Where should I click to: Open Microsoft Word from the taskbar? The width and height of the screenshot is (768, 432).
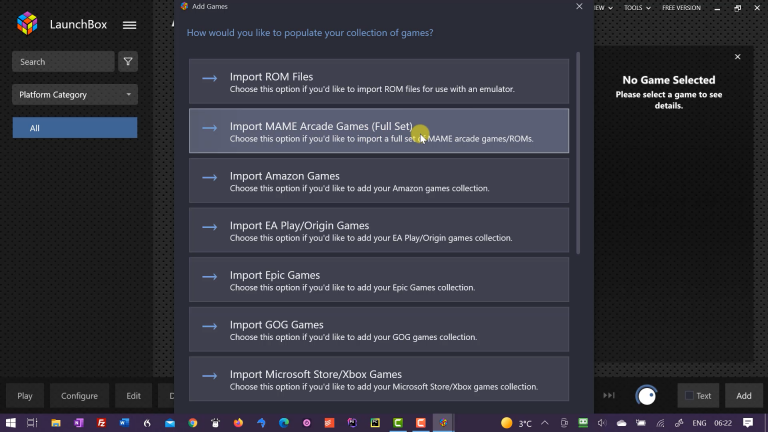(x=124, y=423)
